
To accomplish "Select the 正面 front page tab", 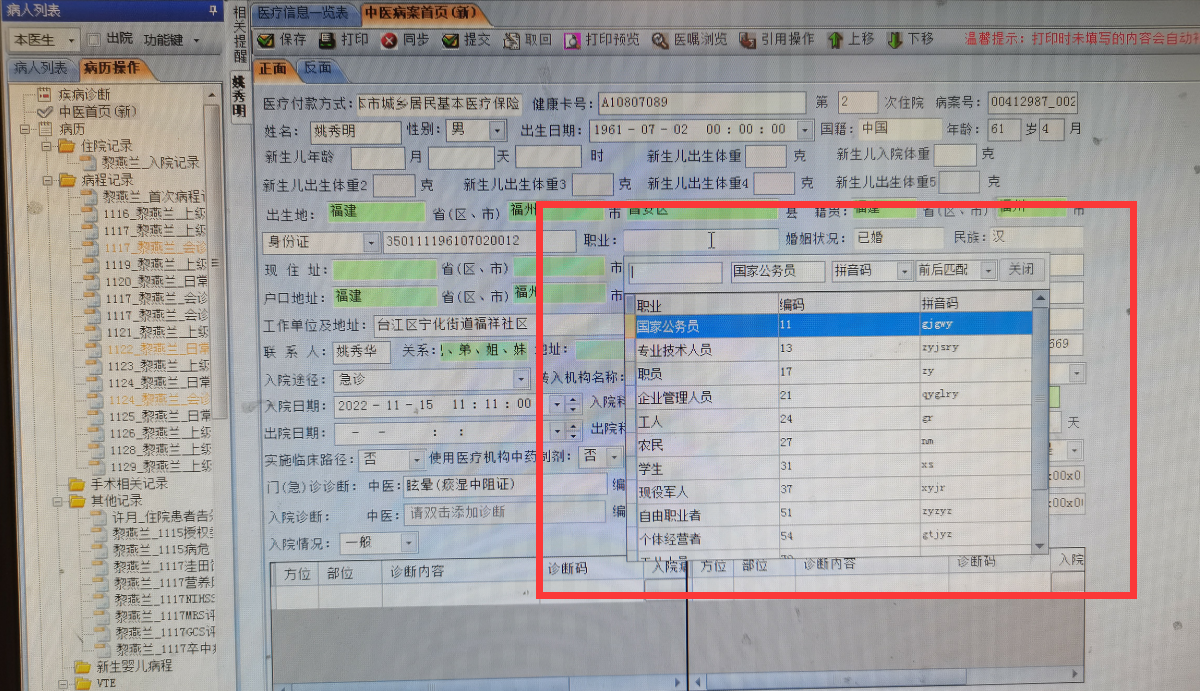I will click(x=273, y=69).
